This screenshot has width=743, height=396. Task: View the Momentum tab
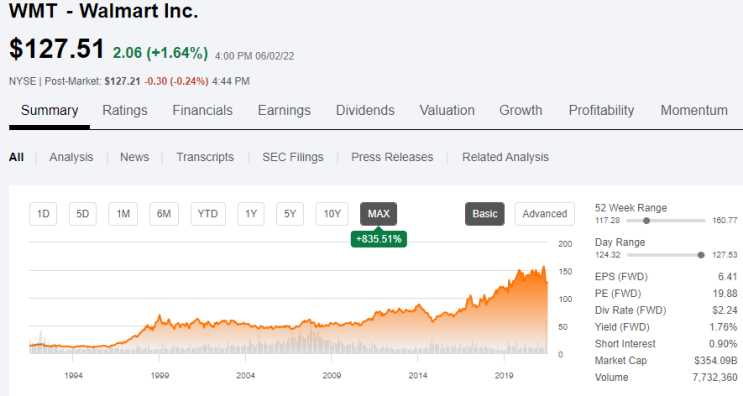click(x=694, y=110)
